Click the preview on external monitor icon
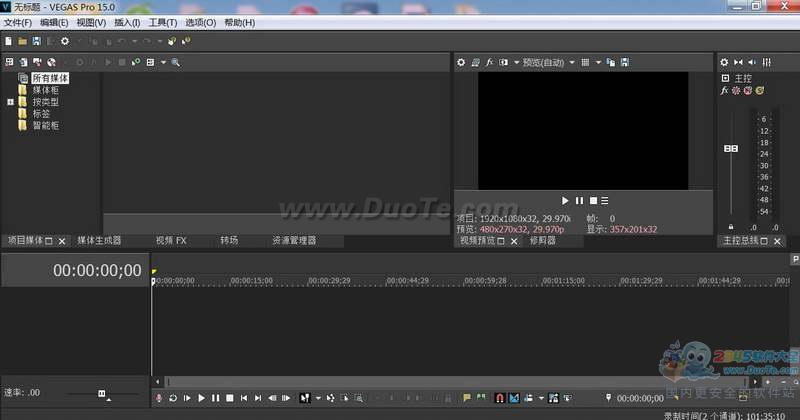 476,62
